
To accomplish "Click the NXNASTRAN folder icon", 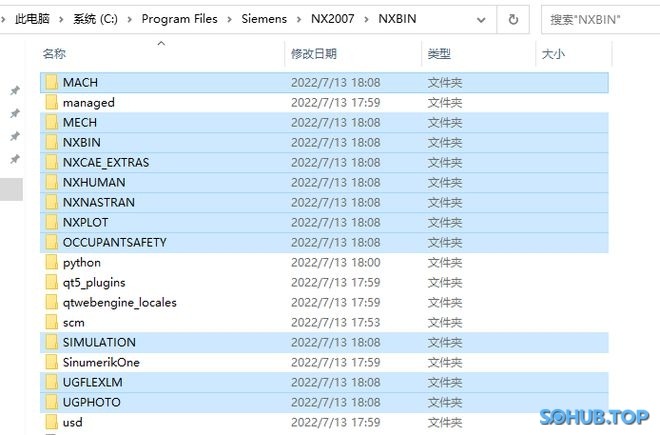I will pos(51,203).
